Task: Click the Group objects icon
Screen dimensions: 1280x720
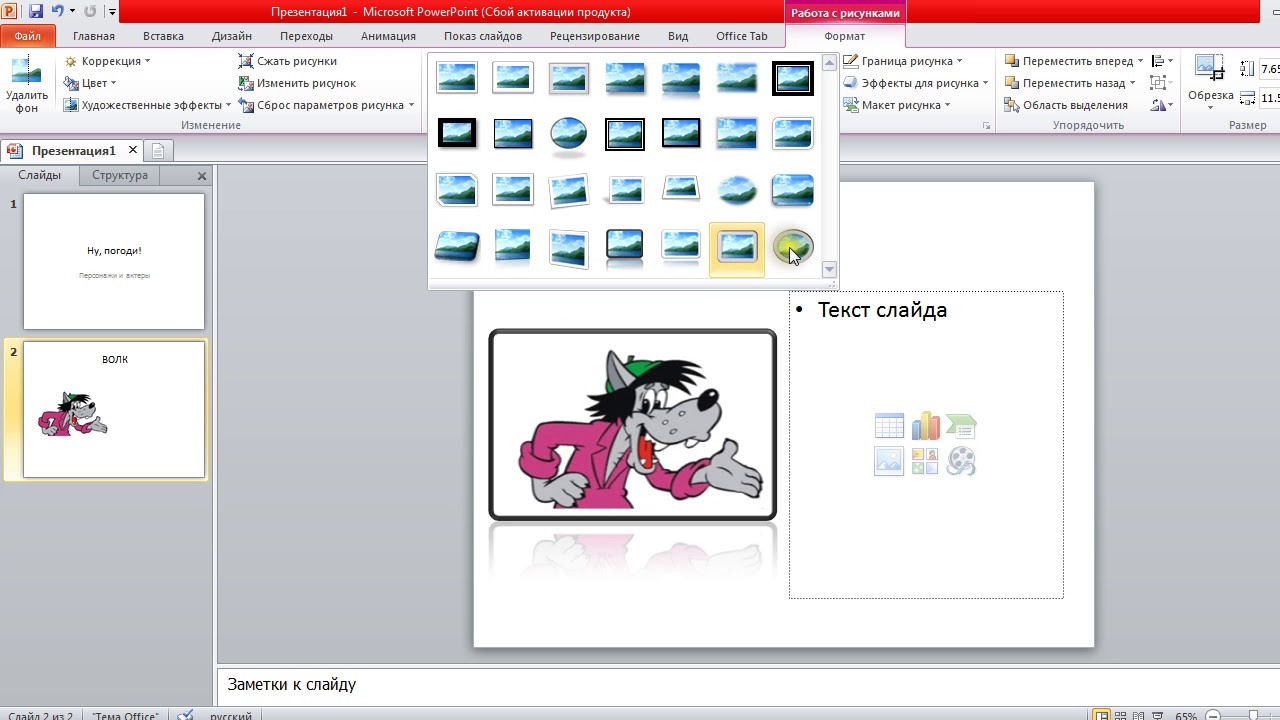Action: (x=1163, y=83)
